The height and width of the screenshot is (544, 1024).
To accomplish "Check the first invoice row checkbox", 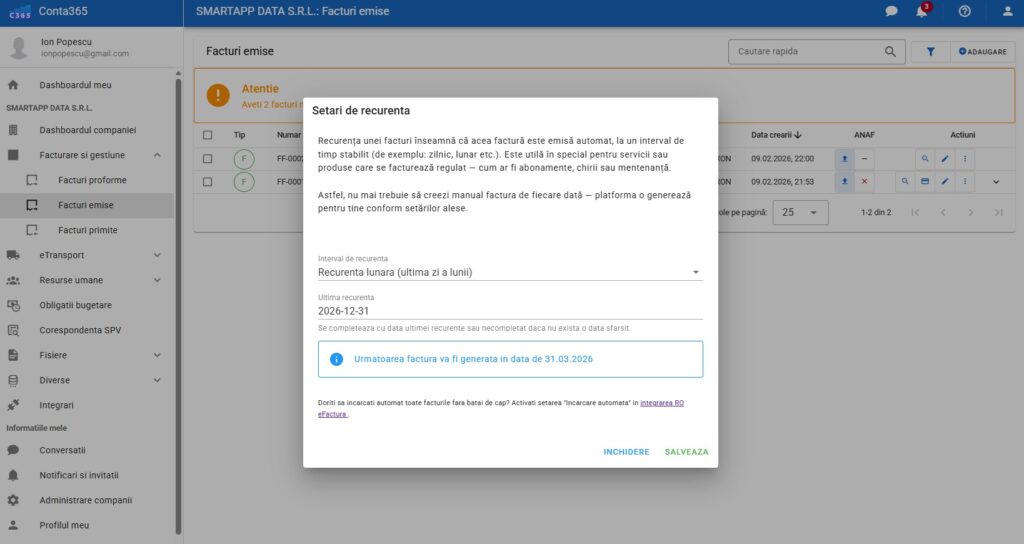I will (207, 158).
